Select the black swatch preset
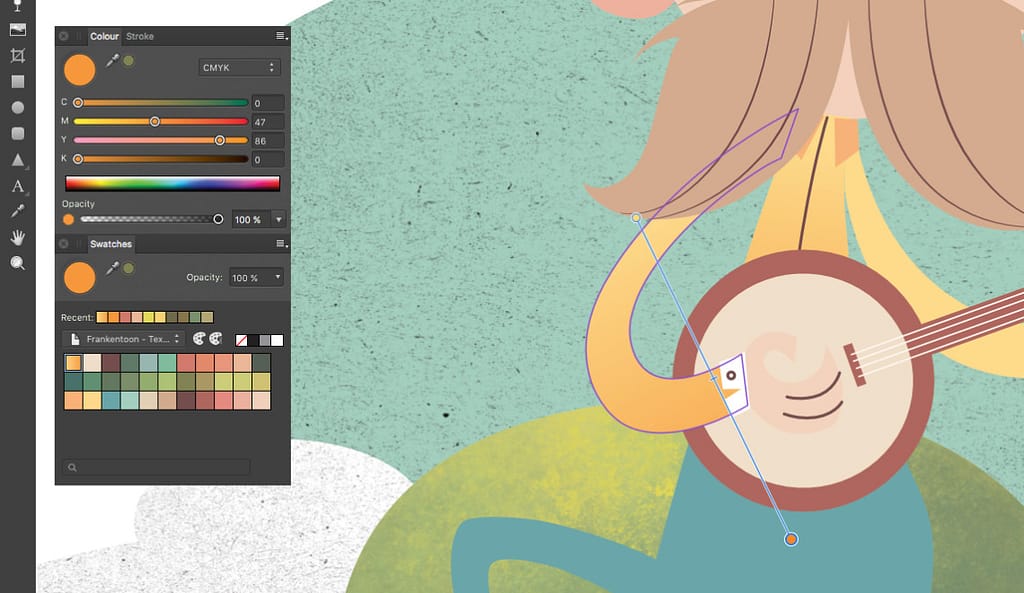Image resolution: width=1024 pixels, height=593 pixels. 253,340
